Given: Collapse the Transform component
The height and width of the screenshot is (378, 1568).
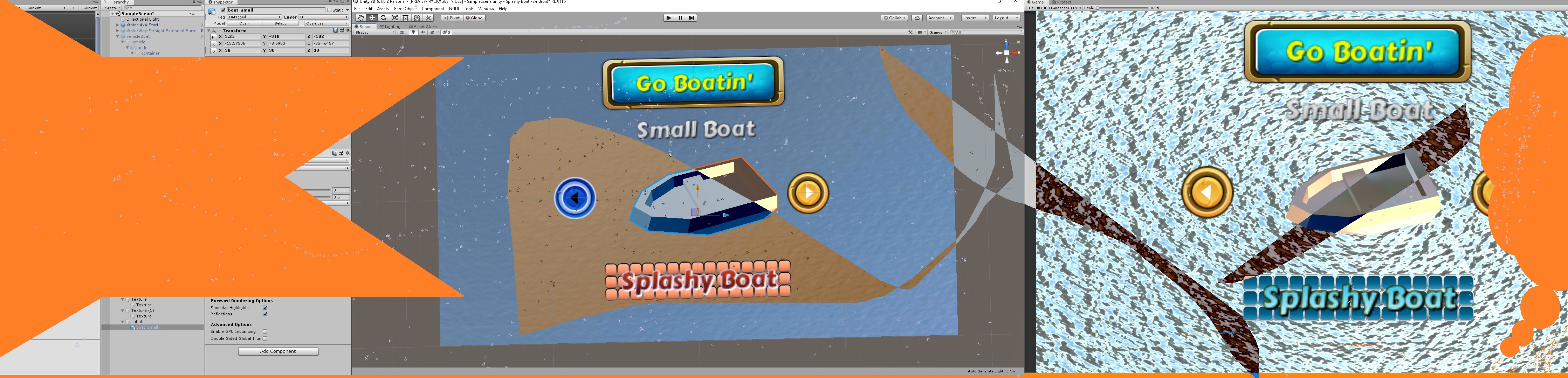Looking at the screenshot, I should 209,30.
